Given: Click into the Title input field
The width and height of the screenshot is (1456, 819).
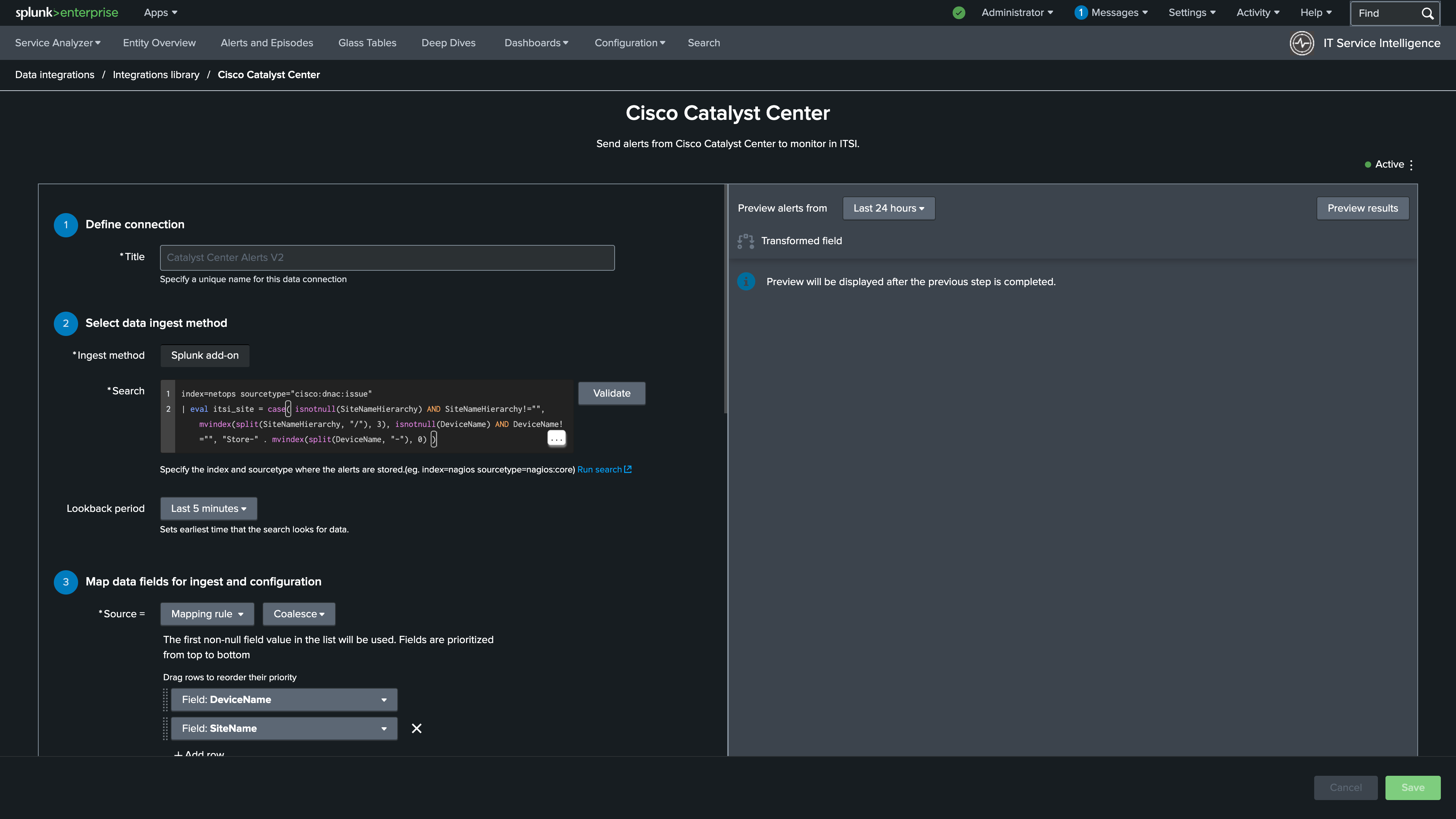Looking at the screenshot, I should pos(387,258).
